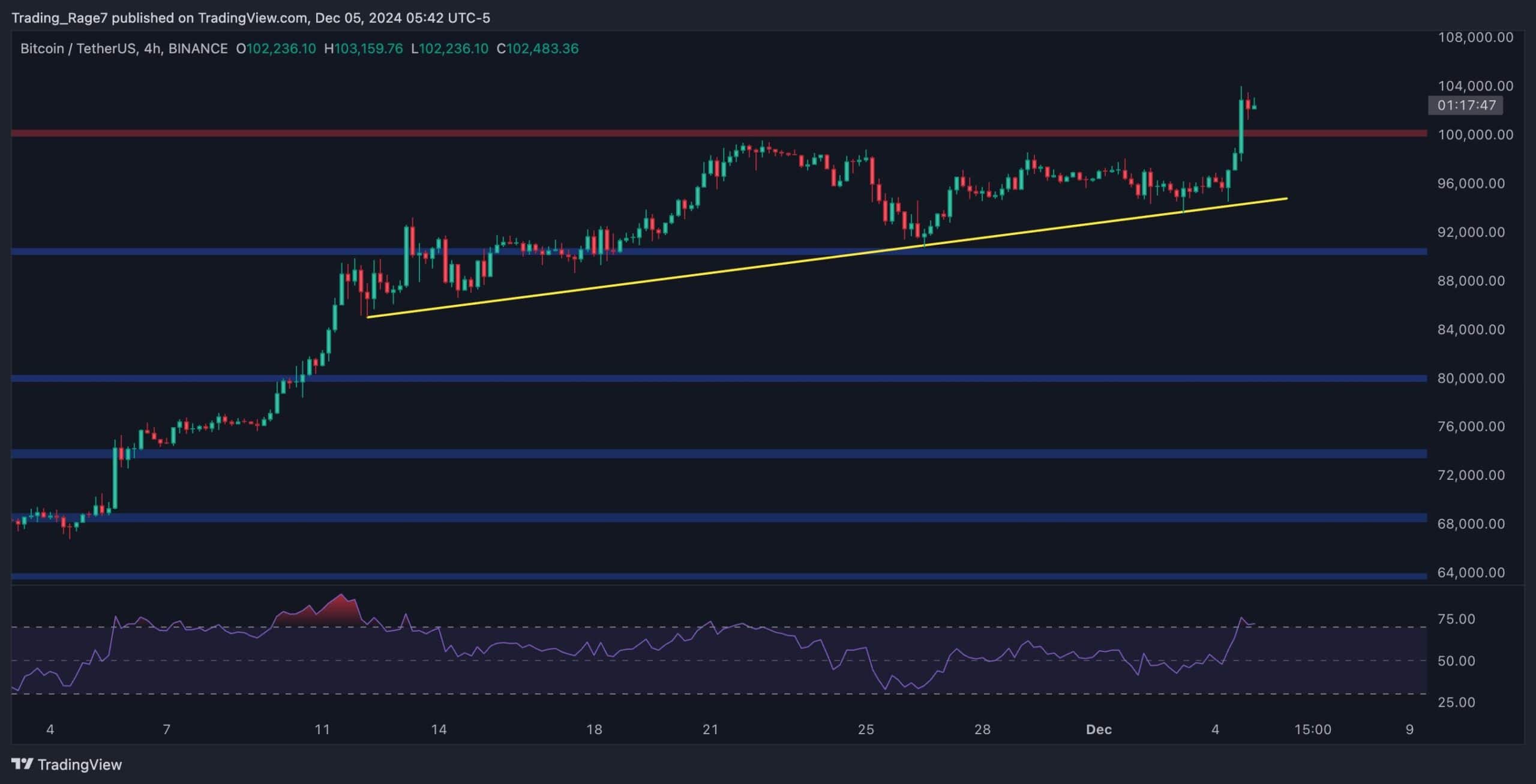Click the countdown label 01:17:47

[1467, 106]
